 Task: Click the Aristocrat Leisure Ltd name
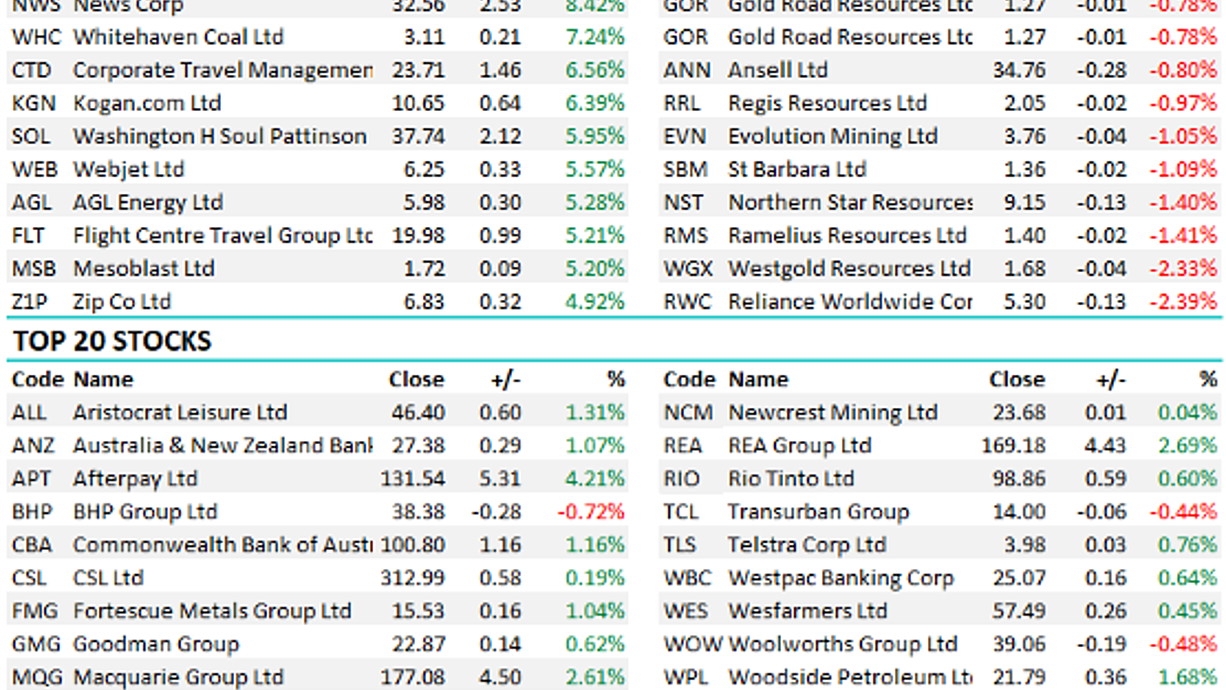(x=180, y=412)
